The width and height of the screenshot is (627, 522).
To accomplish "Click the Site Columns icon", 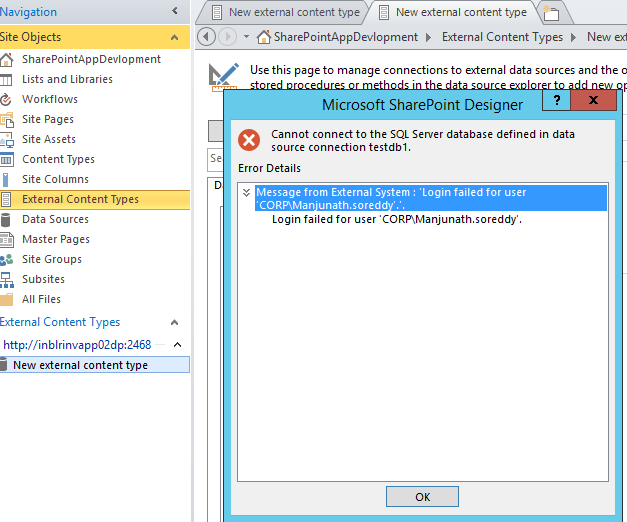I will pos(5,180).
